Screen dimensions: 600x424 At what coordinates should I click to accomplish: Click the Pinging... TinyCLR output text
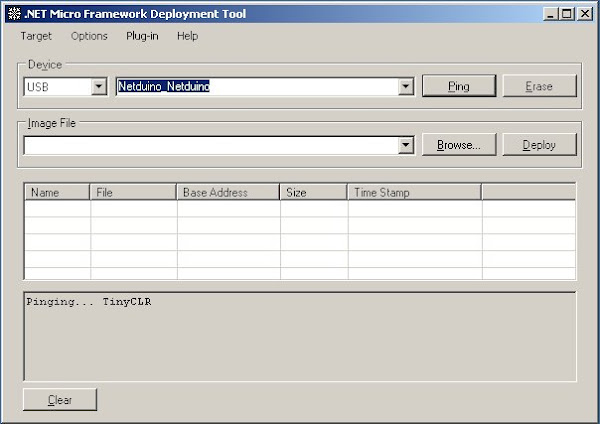(x=89, y=302)
